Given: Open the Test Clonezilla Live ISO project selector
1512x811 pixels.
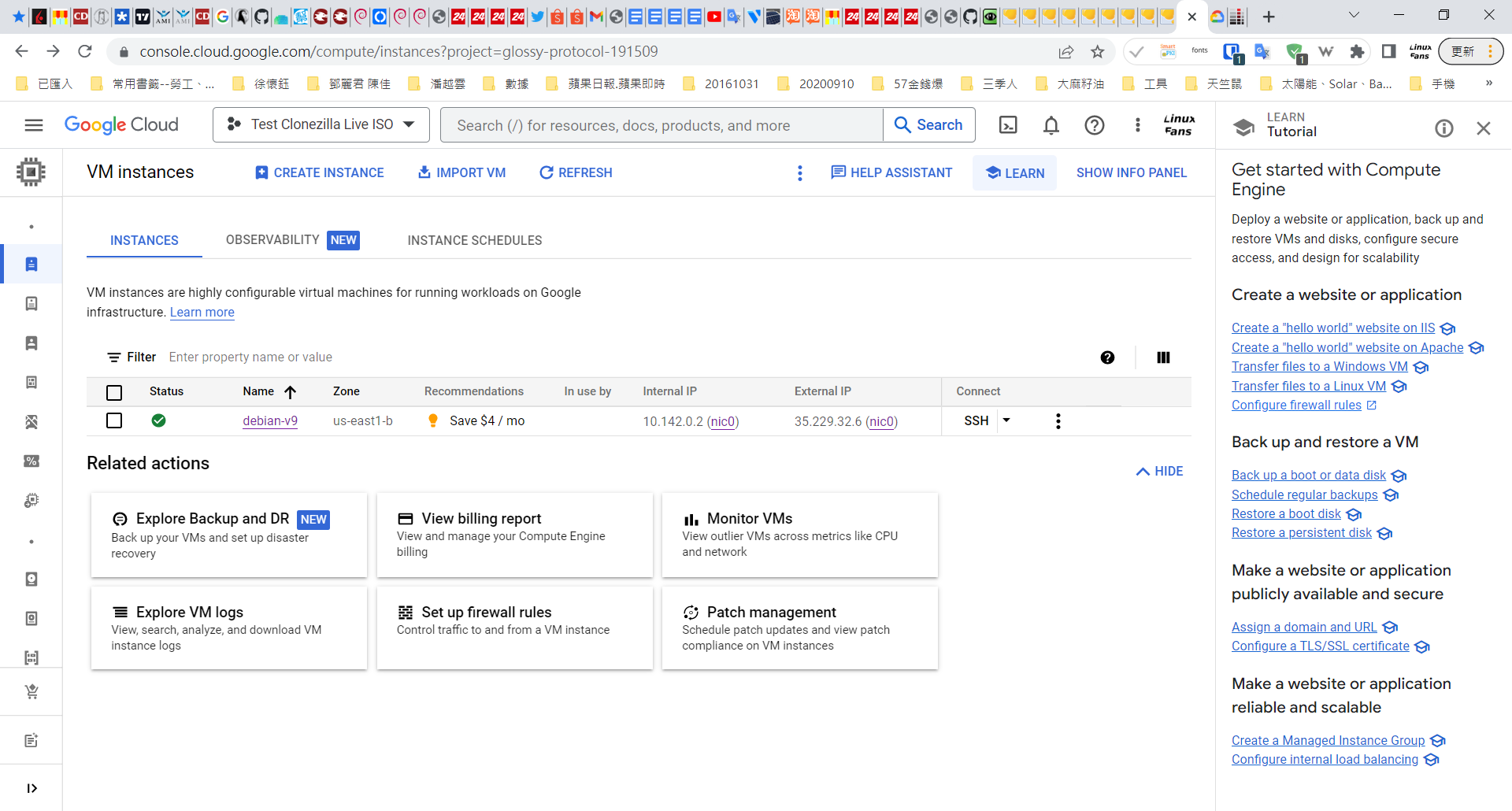Looking at the screenshot, I should click(321, 125).
